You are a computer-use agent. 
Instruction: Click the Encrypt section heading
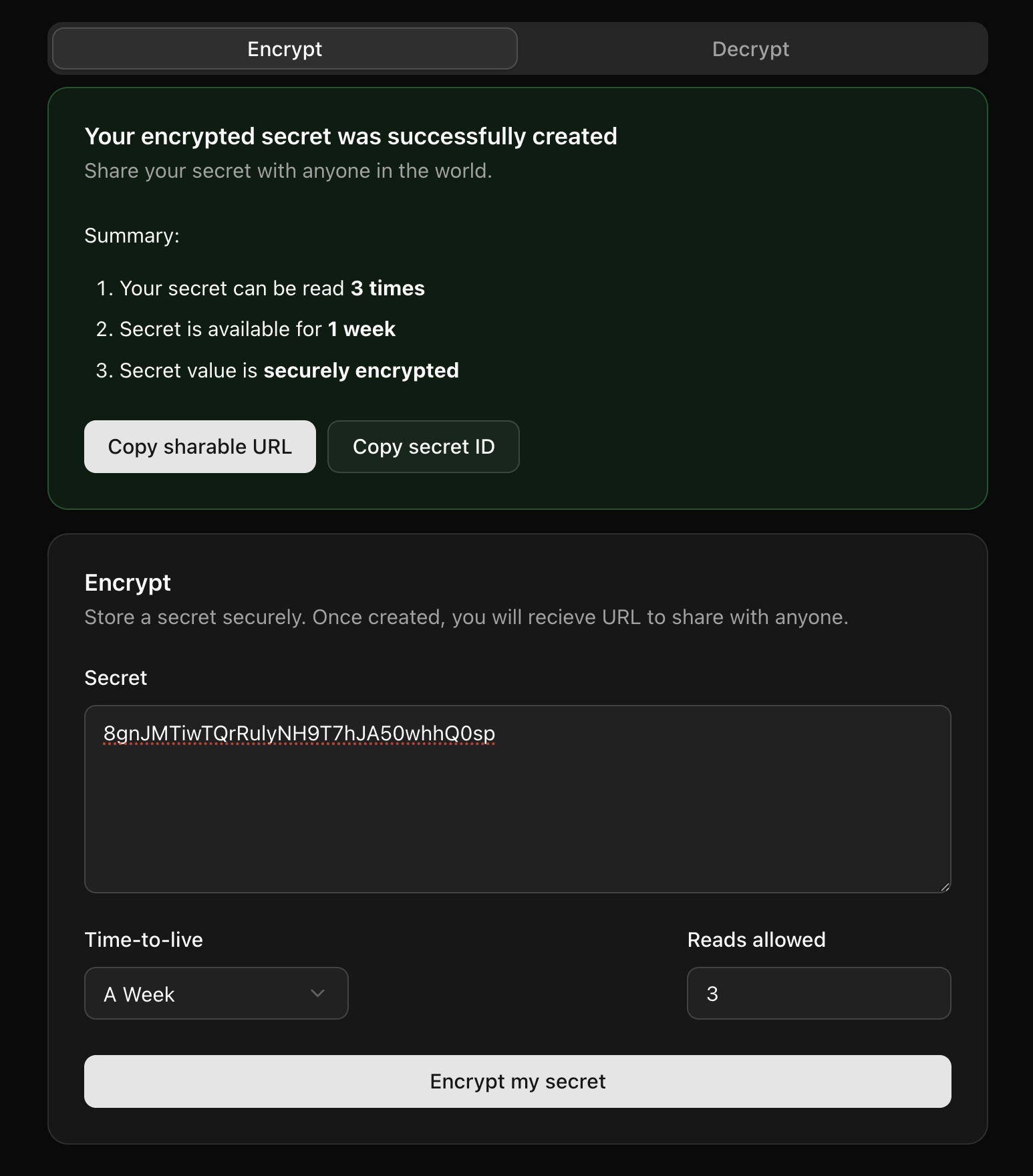[127, 582]
